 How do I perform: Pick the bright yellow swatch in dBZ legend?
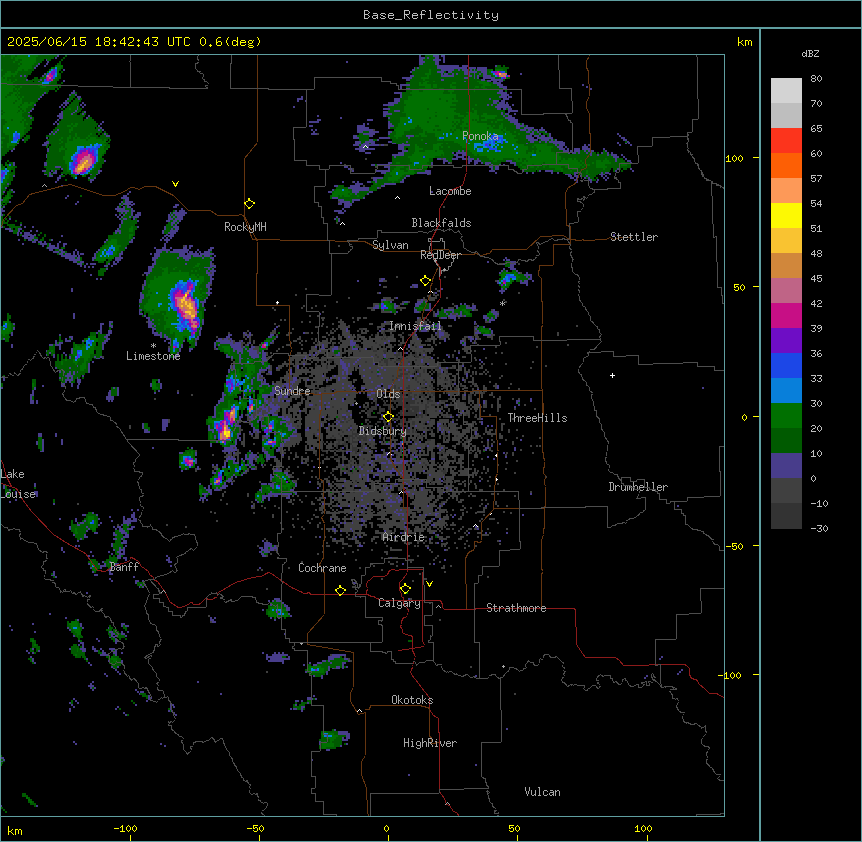tap(786, 215)
